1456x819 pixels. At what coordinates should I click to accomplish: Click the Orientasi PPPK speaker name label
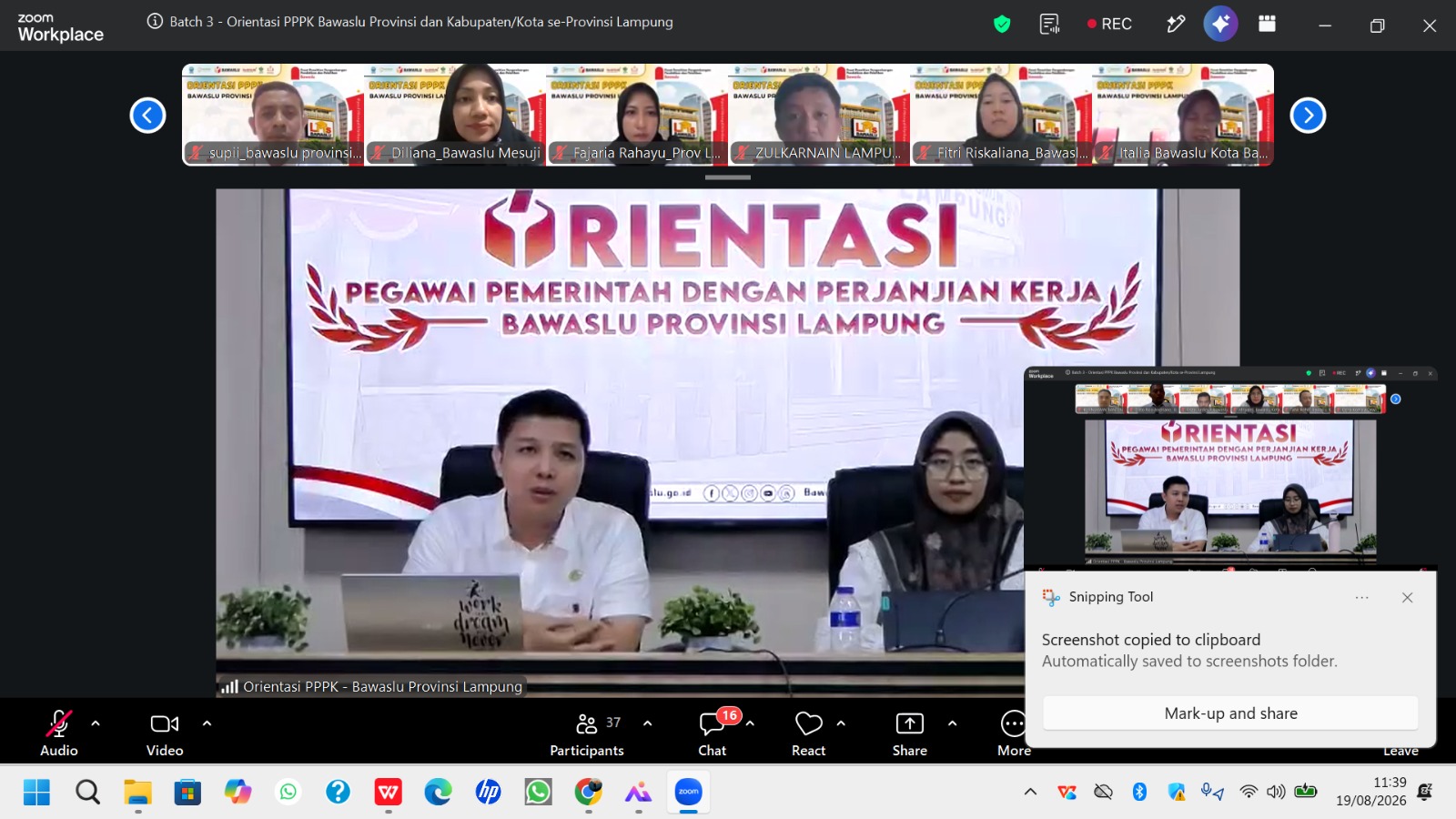coord(382,687)
